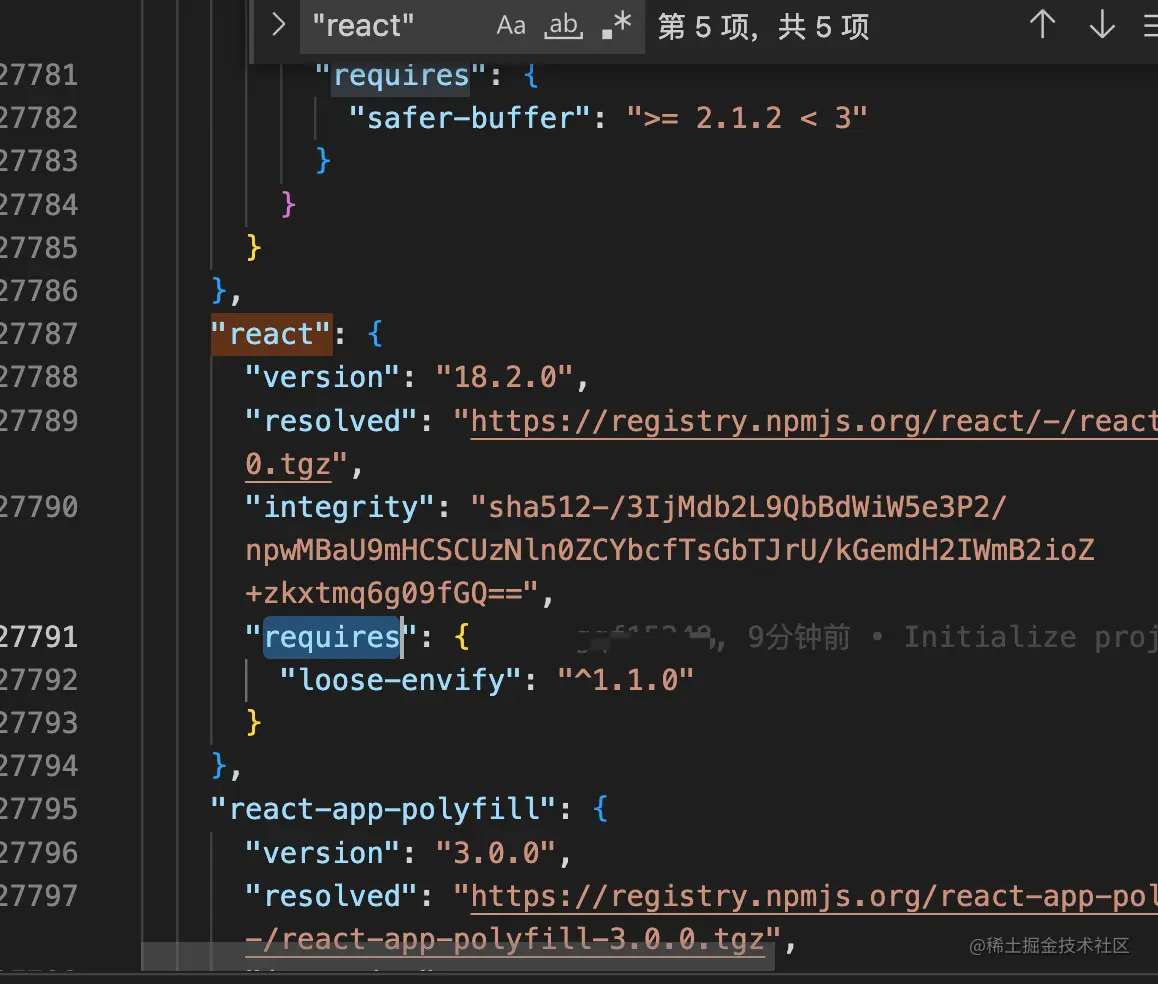The image size is (1158, 984).
Task: Click the "version" key on line 27796
Action: [x=323, y=853]
